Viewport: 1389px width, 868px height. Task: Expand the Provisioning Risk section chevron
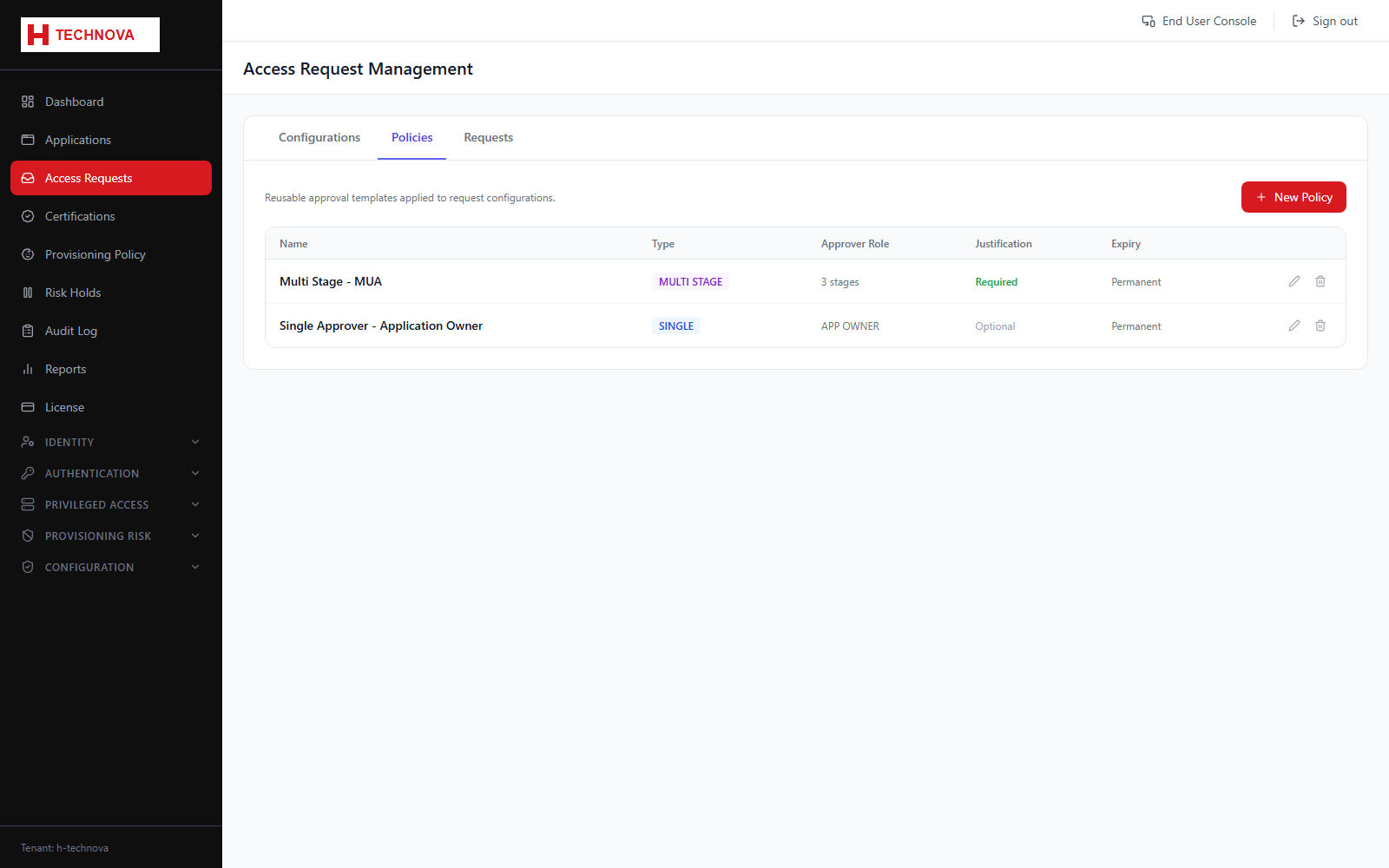[195, 536]
